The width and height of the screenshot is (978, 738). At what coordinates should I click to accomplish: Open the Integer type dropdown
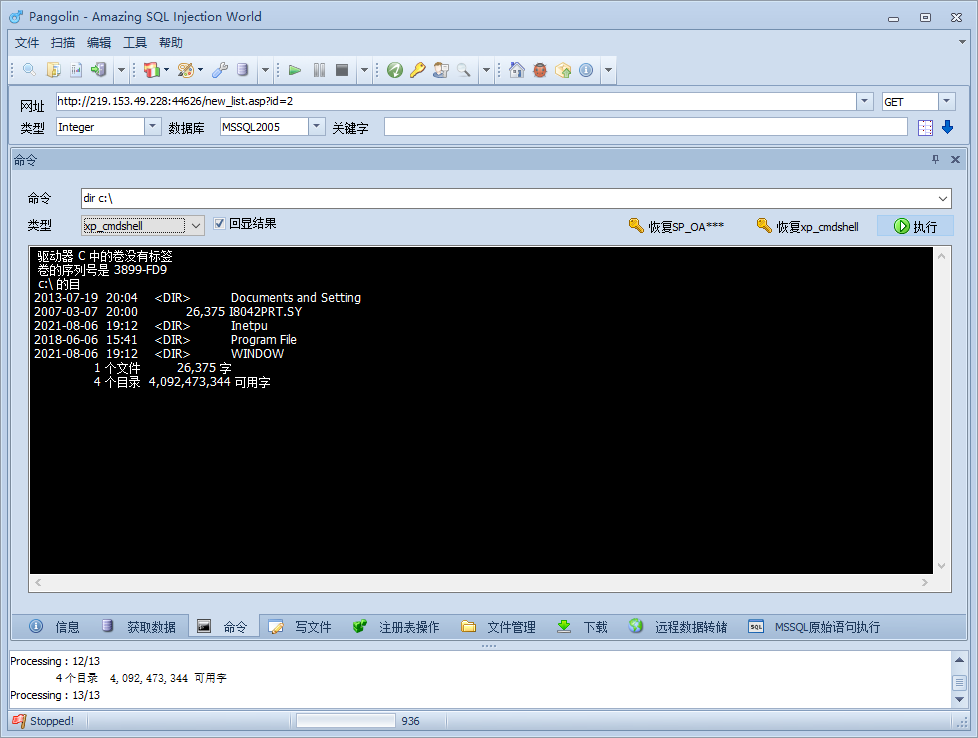coord(153,127)
